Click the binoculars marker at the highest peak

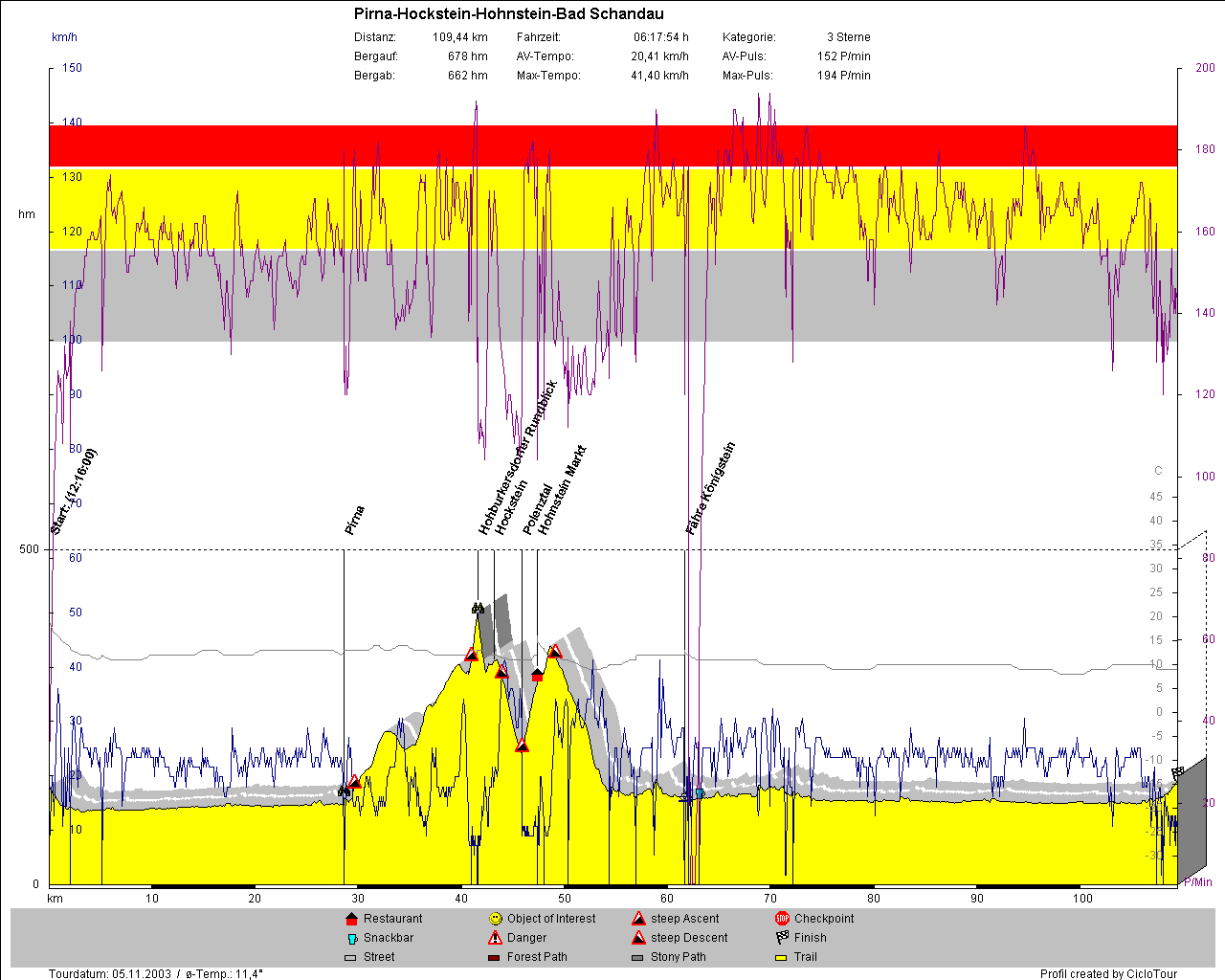coord(478,608)
